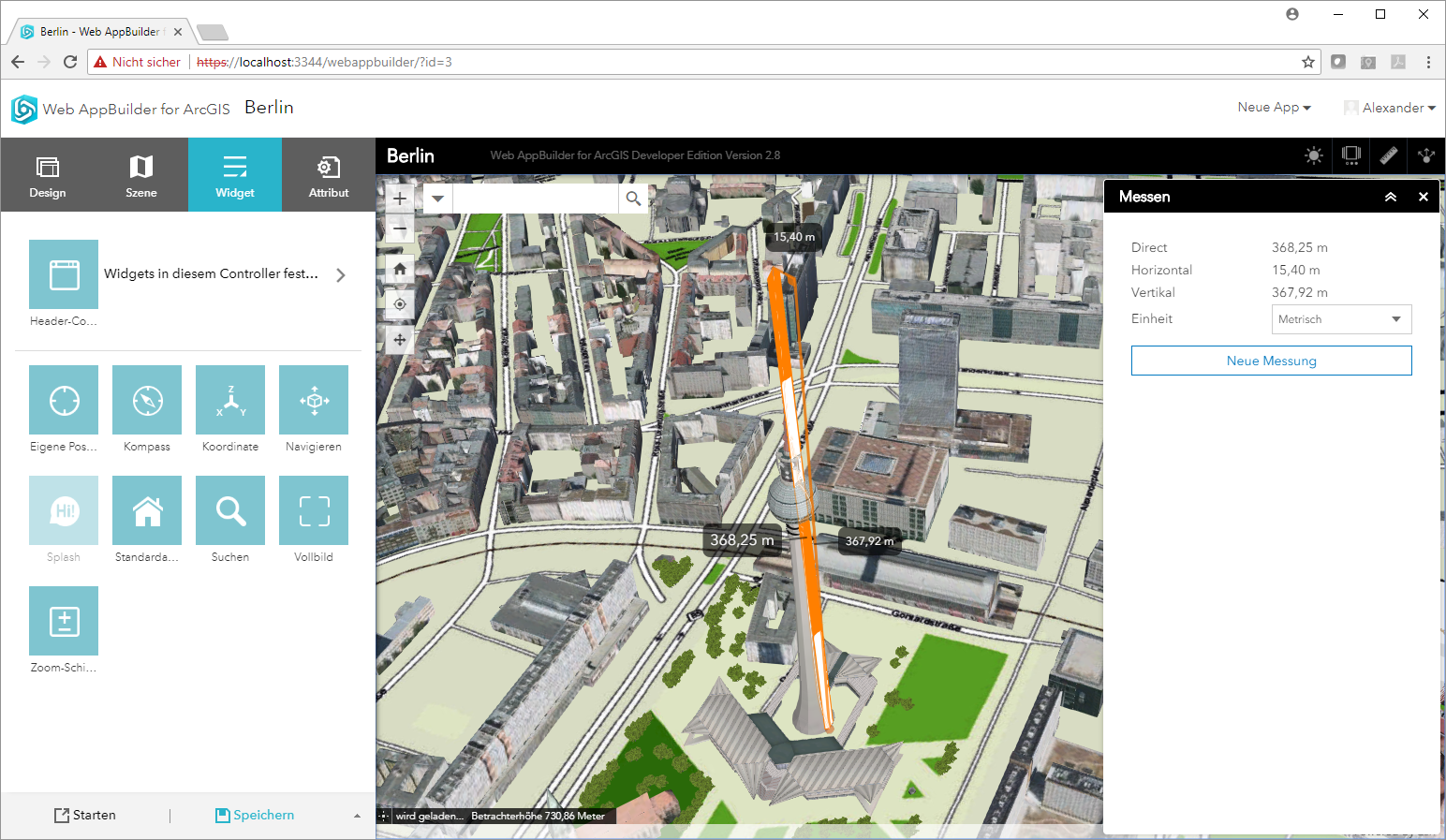
Task: Open the Einheit Metrisch dropdown
Action: click(x=1341, y=319)
